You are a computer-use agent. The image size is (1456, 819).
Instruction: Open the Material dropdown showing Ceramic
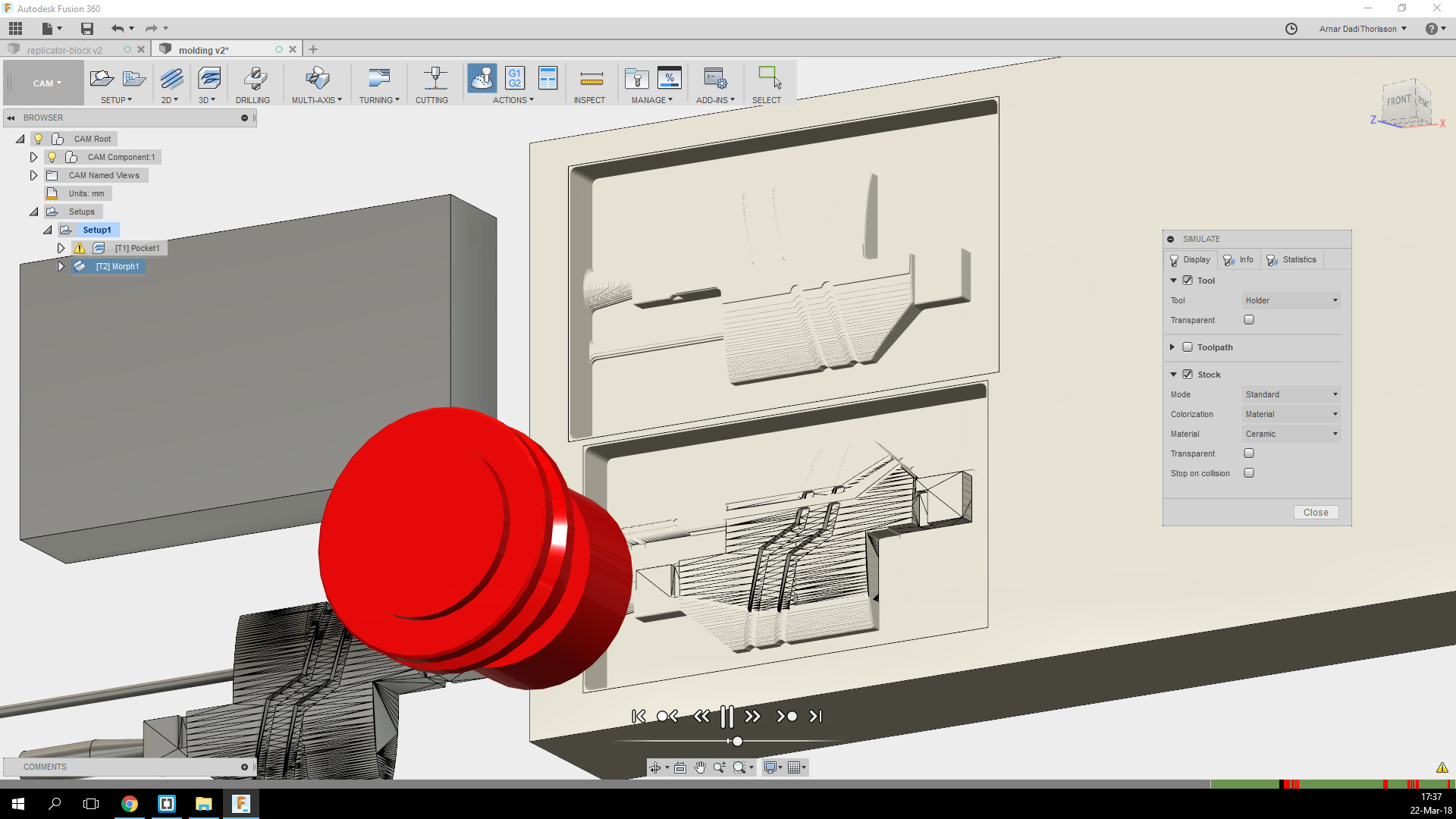pyautogui.click(x=1291, y=434)
